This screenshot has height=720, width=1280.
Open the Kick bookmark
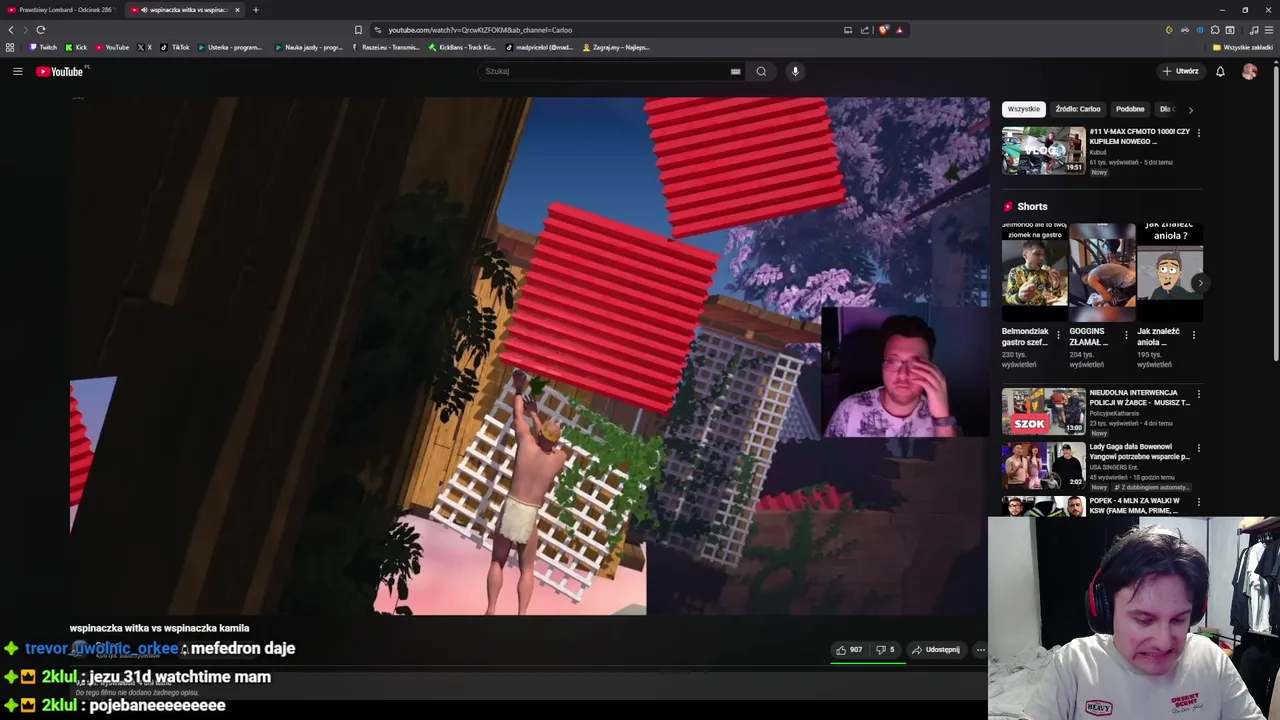(x=76, y=47)
